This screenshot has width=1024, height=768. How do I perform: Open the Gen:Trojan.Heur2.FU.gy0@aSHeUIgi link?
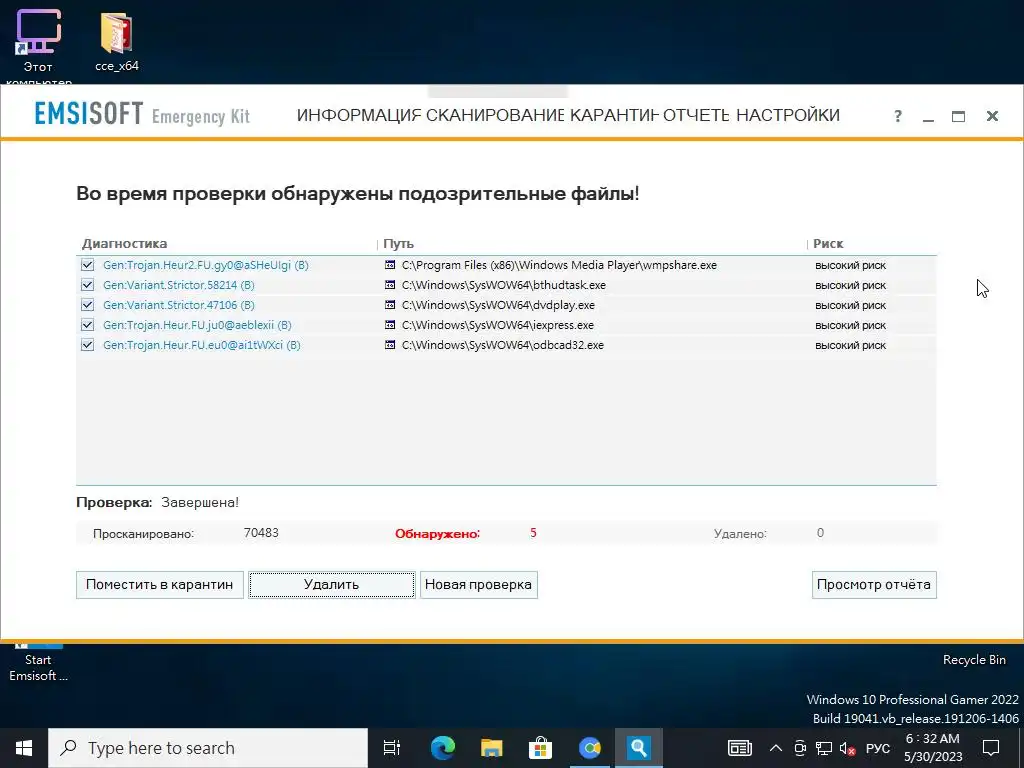point(206,265)
